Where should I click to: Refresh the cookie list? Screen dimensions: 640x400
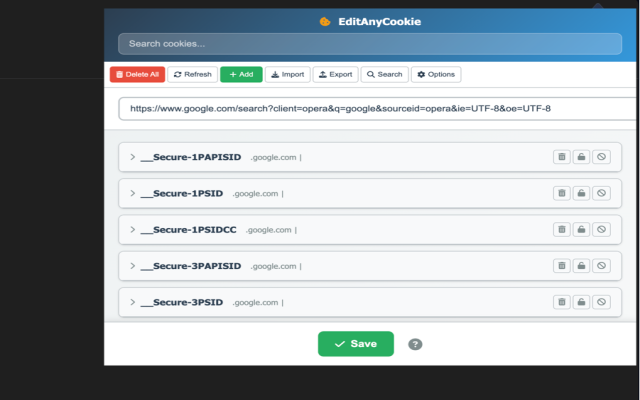click(x=192, y=74)
